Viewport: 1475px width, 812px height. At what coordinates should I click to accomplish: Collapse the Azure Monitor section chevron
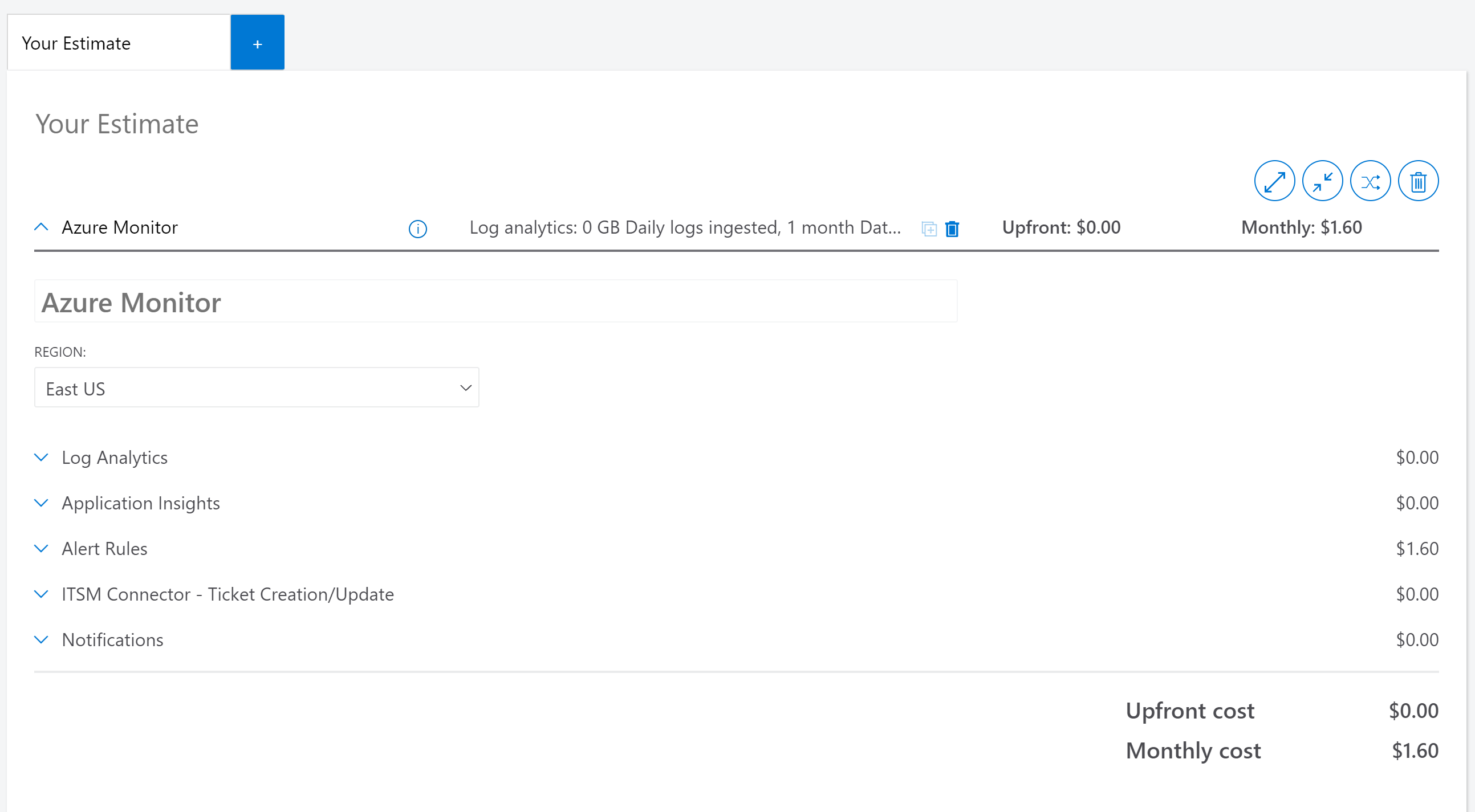click(x=41, y=227)
